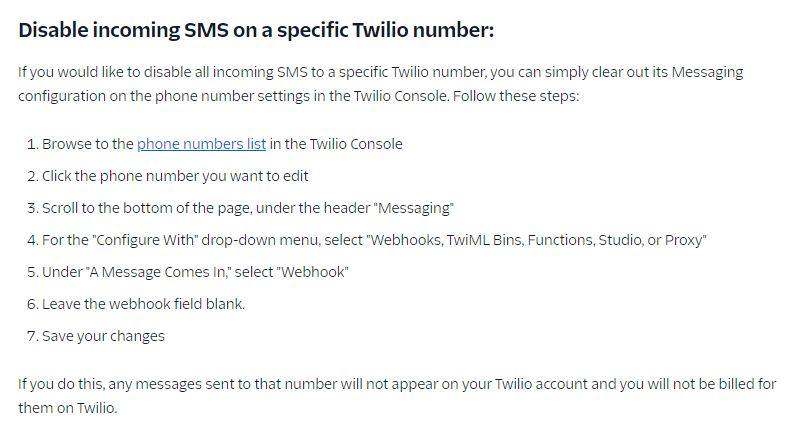Screen dimensions: 791x430
Task: Click step 7 'Save your changes'
Action: click(103, 336)
